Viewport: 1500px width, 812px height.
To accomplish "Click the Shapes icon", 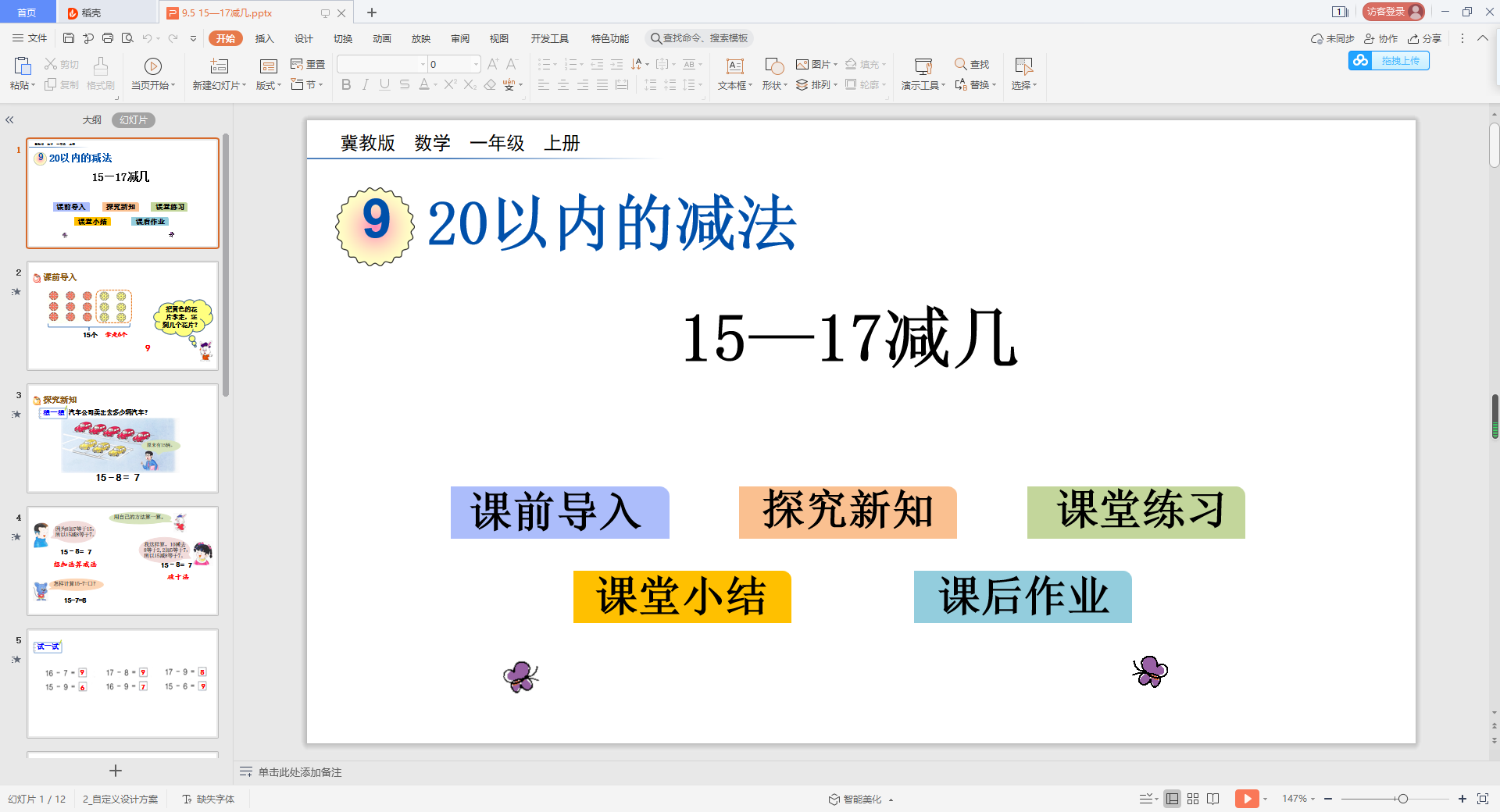I will 774,66.
